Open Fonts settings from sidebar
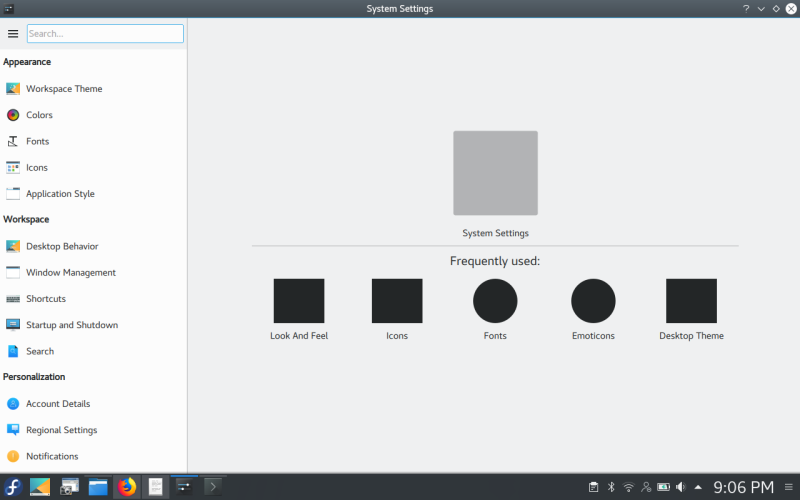The height and width of the screenshot is (500, 800). (37, 141)
